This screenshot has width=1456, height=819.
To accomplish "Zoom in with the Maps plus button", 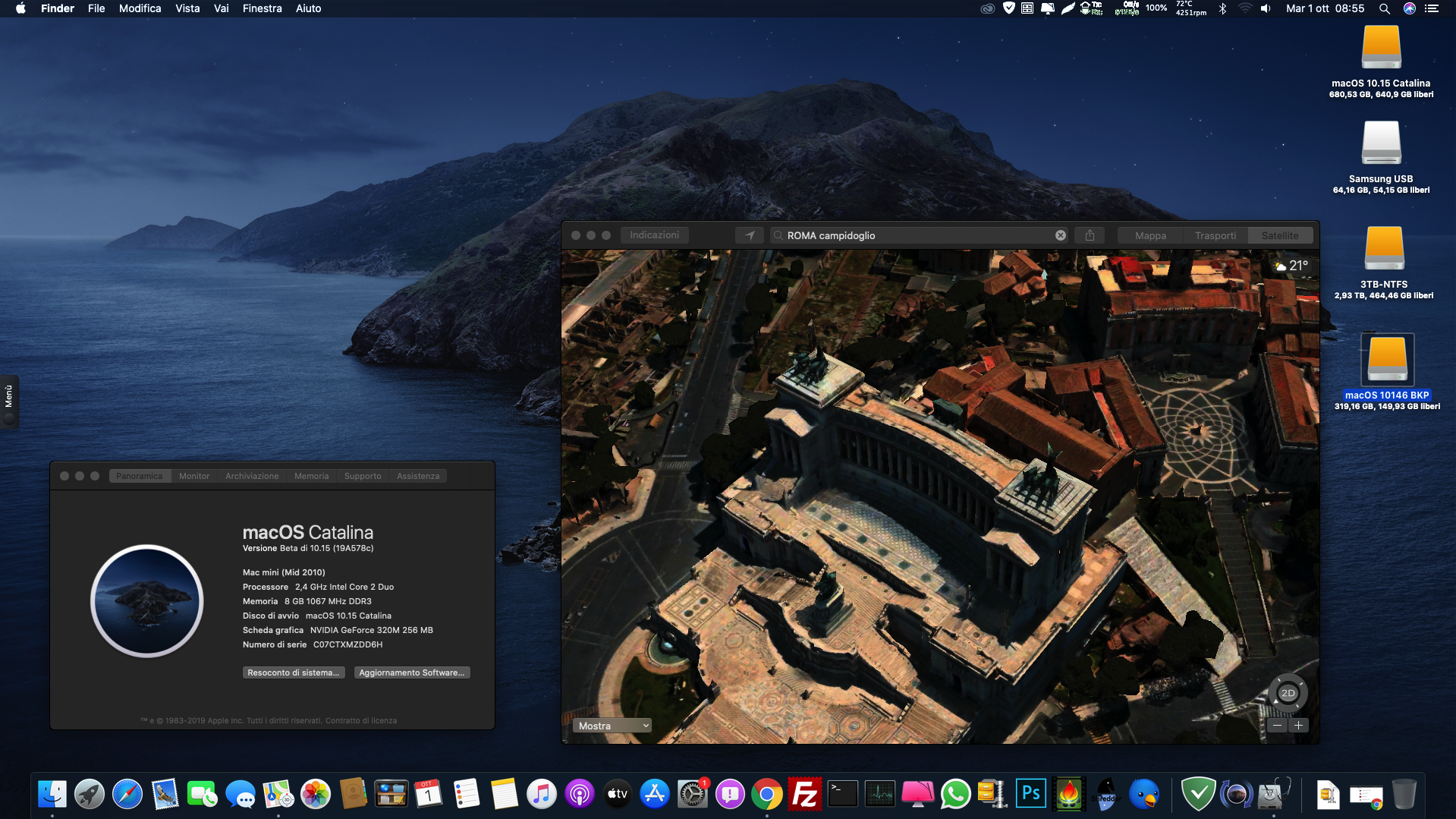I will pyautogui.click(x=1299, y=726).
